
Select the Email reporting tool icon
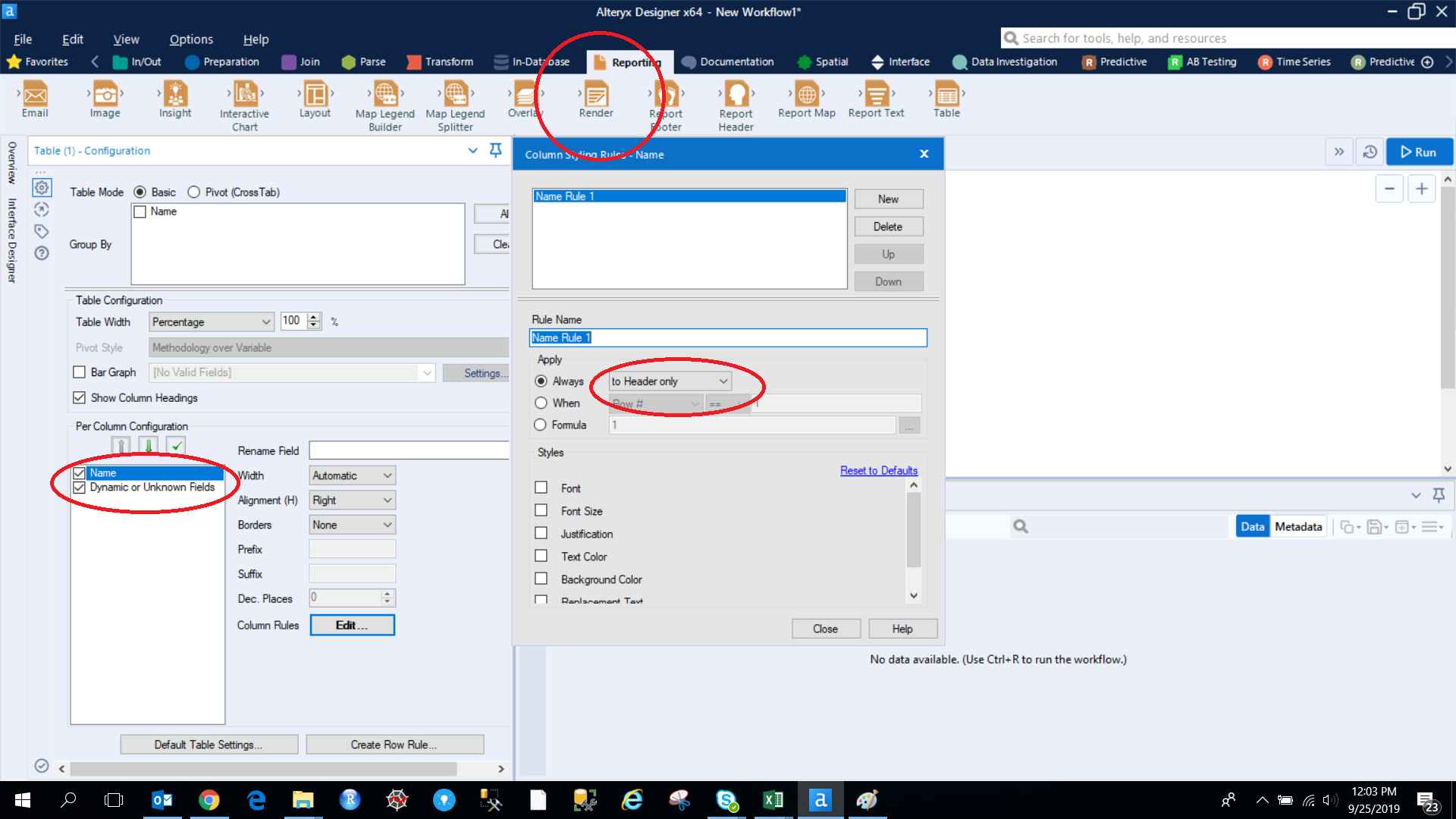tap(35, 95)
